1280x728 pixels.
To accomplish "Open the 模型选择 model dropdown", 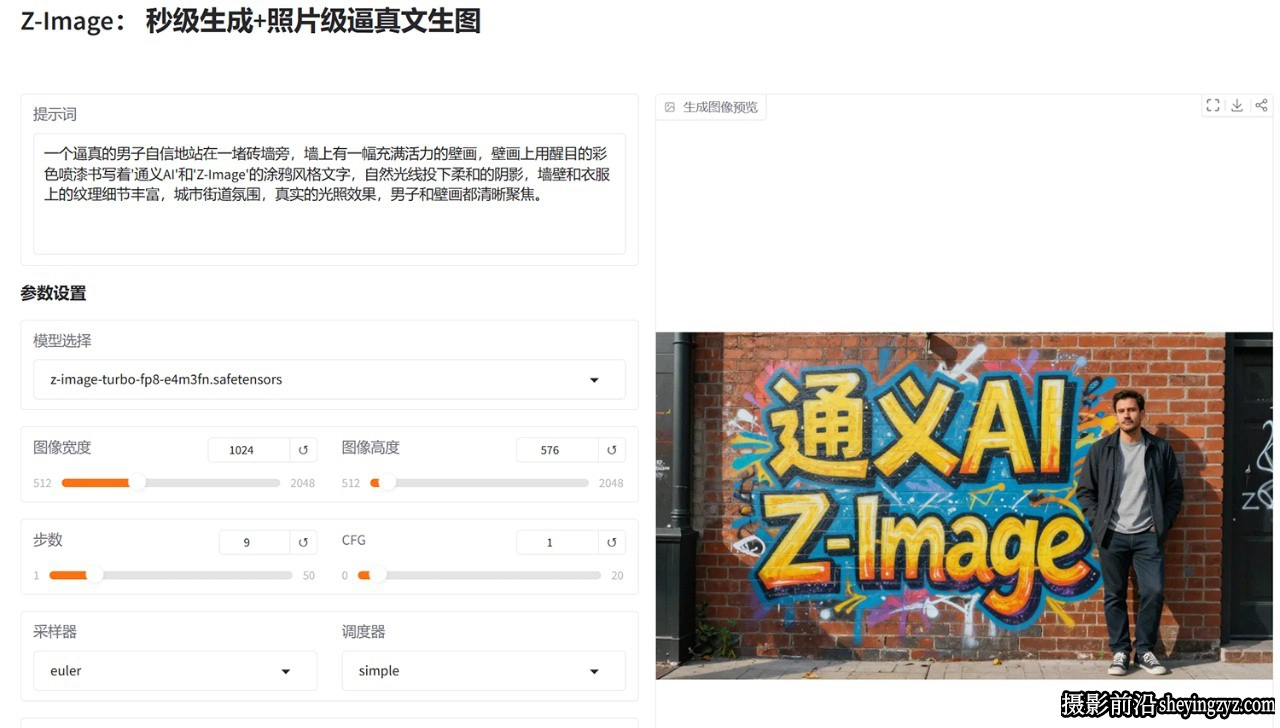I will pos(329,380).
